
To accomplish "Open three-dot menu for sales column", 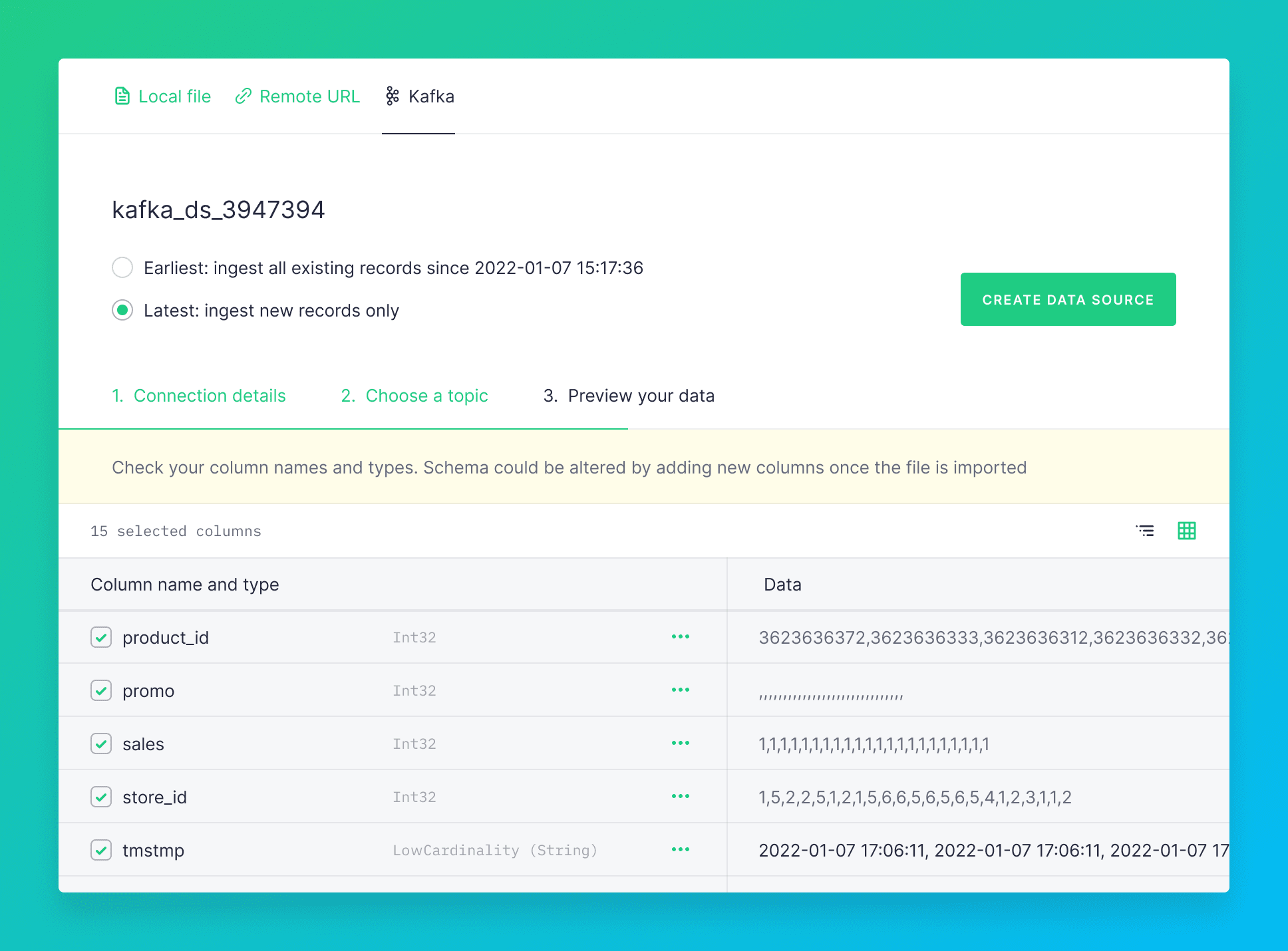I will pos(680,744).
